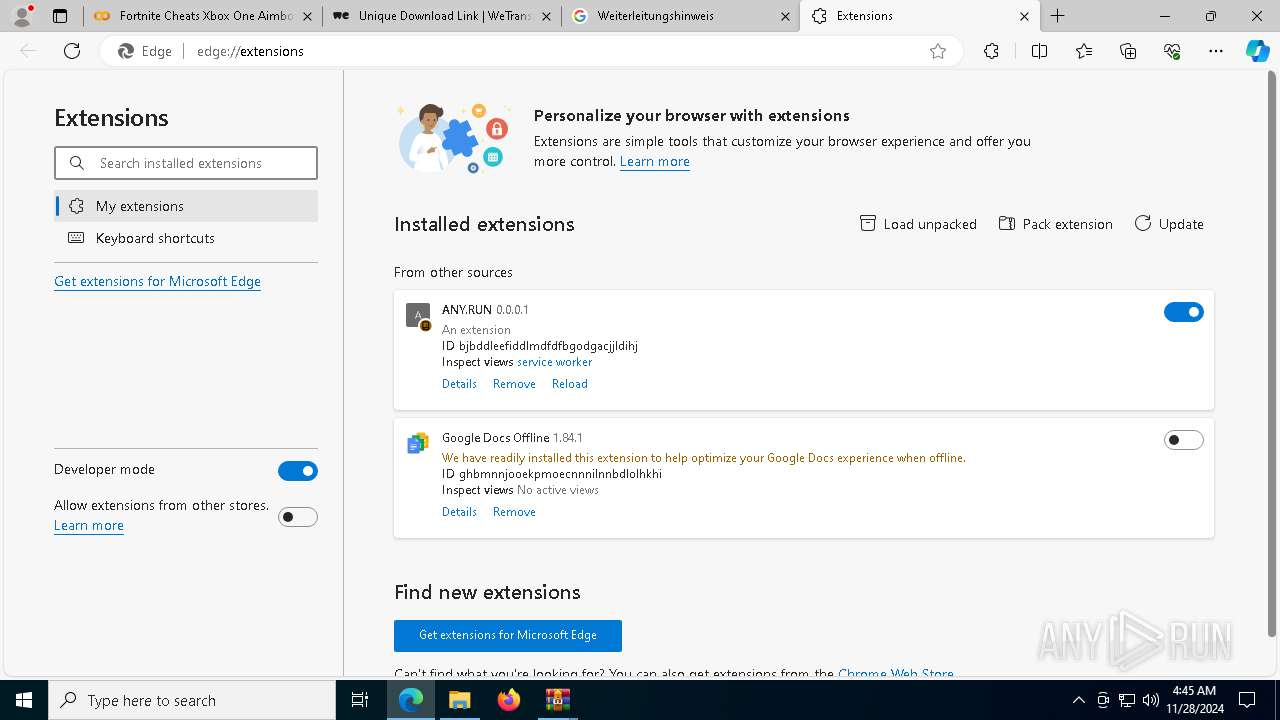Image resolution: width=1280 pixels, height=720 pixels.
Task: Open sidebar Get extensions for Microsoft Edge link
Action: click(157, 282)
